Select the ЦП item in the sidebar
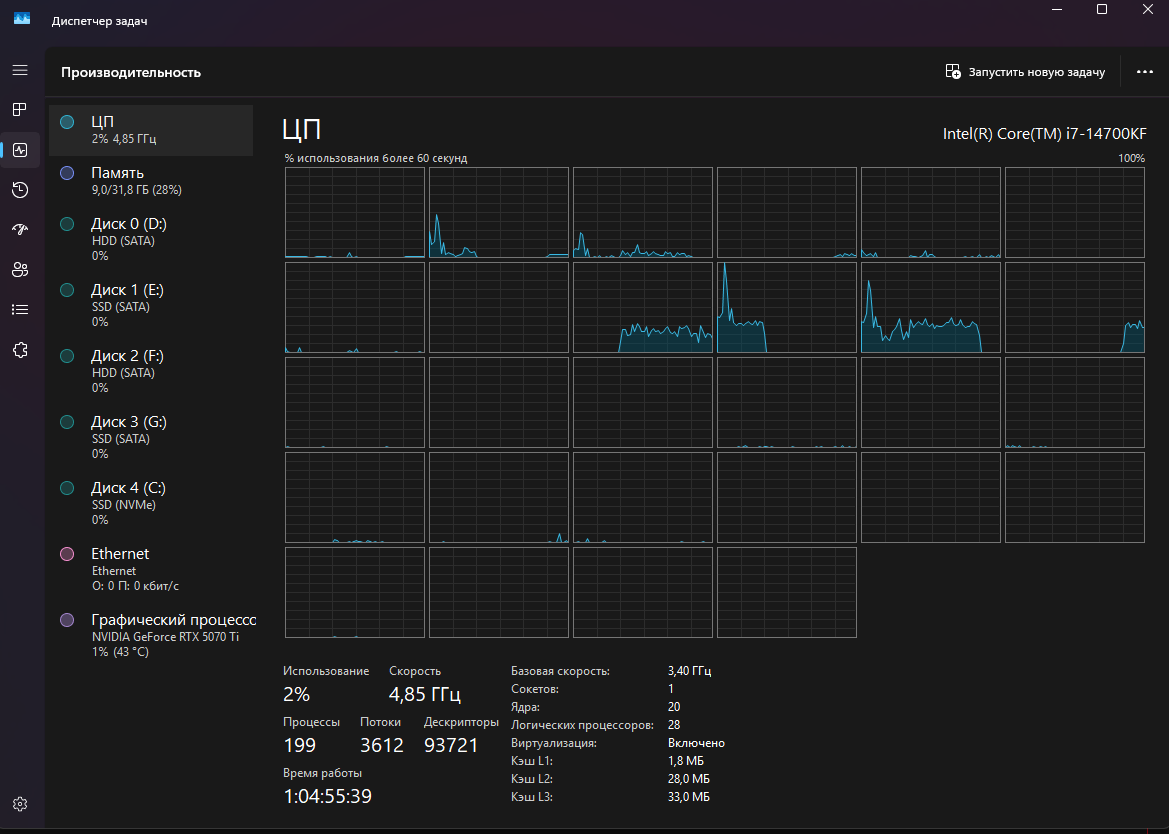The height and width of the screenshot is (834, 1169). pos(150,130)
